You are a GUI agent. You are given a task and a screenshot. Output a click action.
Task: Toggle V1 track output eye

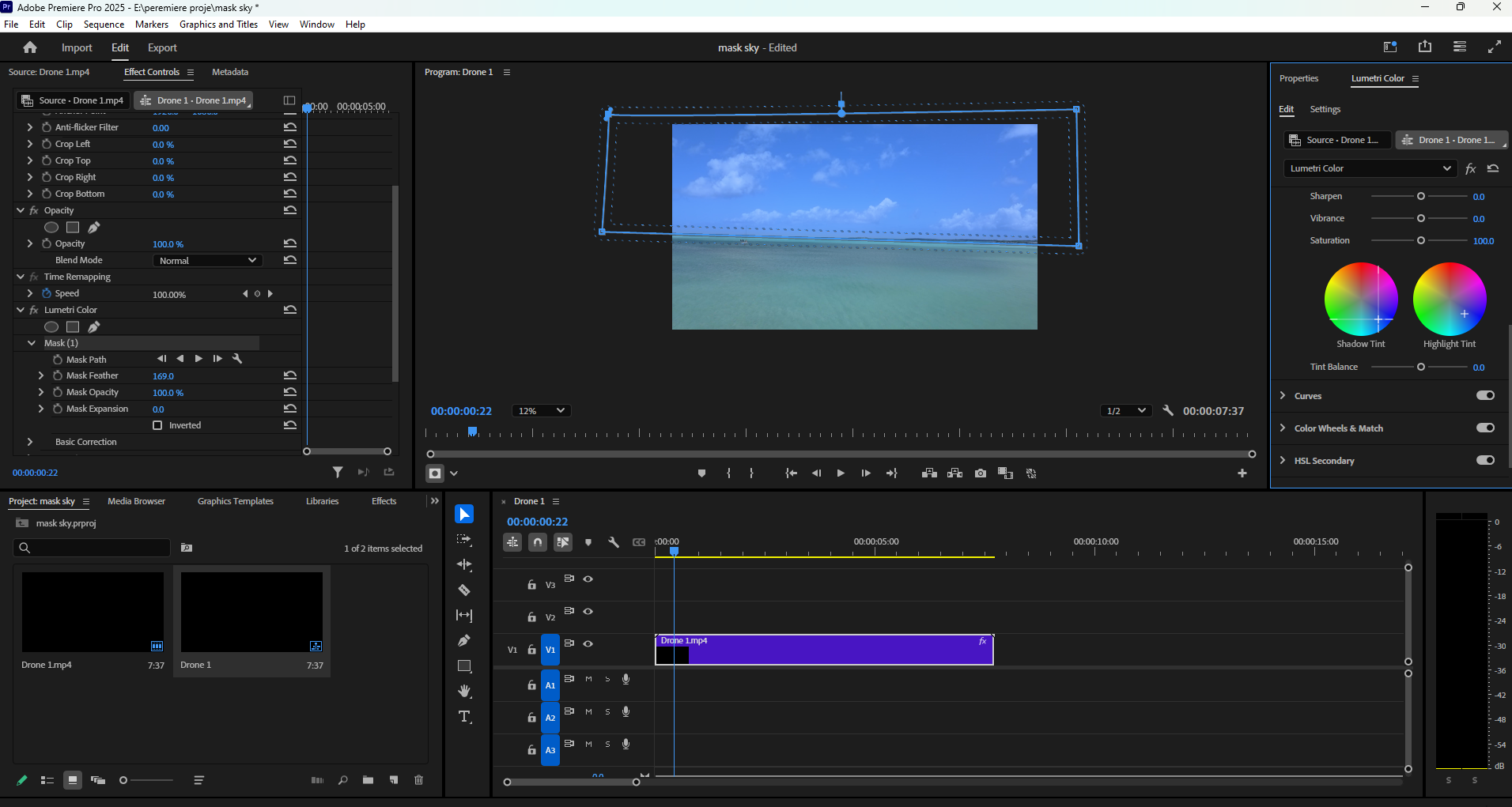[x=588, y=644]
